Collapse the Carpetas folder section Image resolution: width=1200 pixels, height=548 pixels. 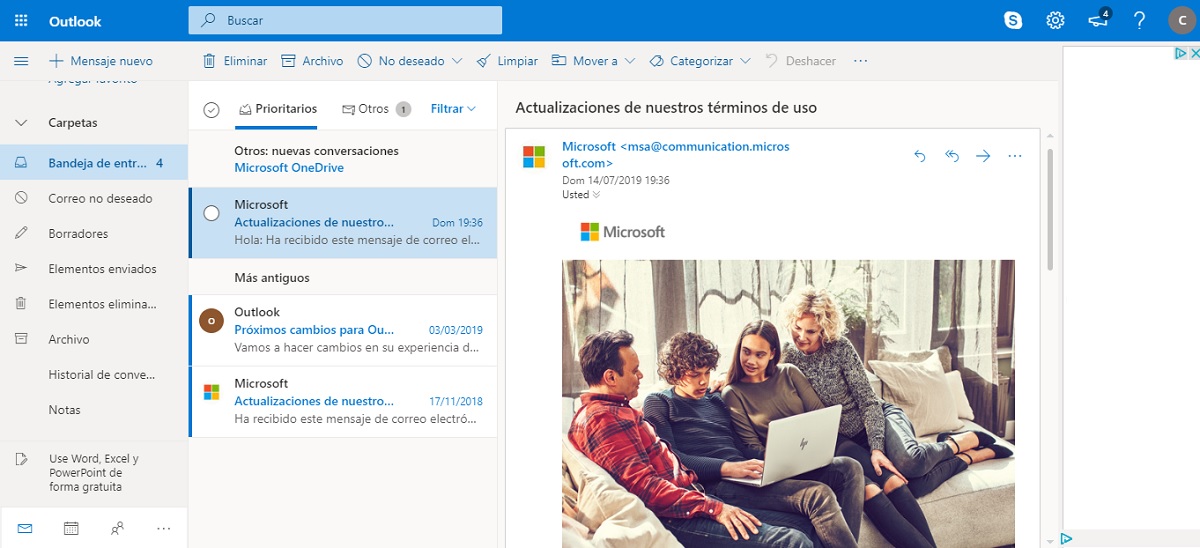coord(21,123)
